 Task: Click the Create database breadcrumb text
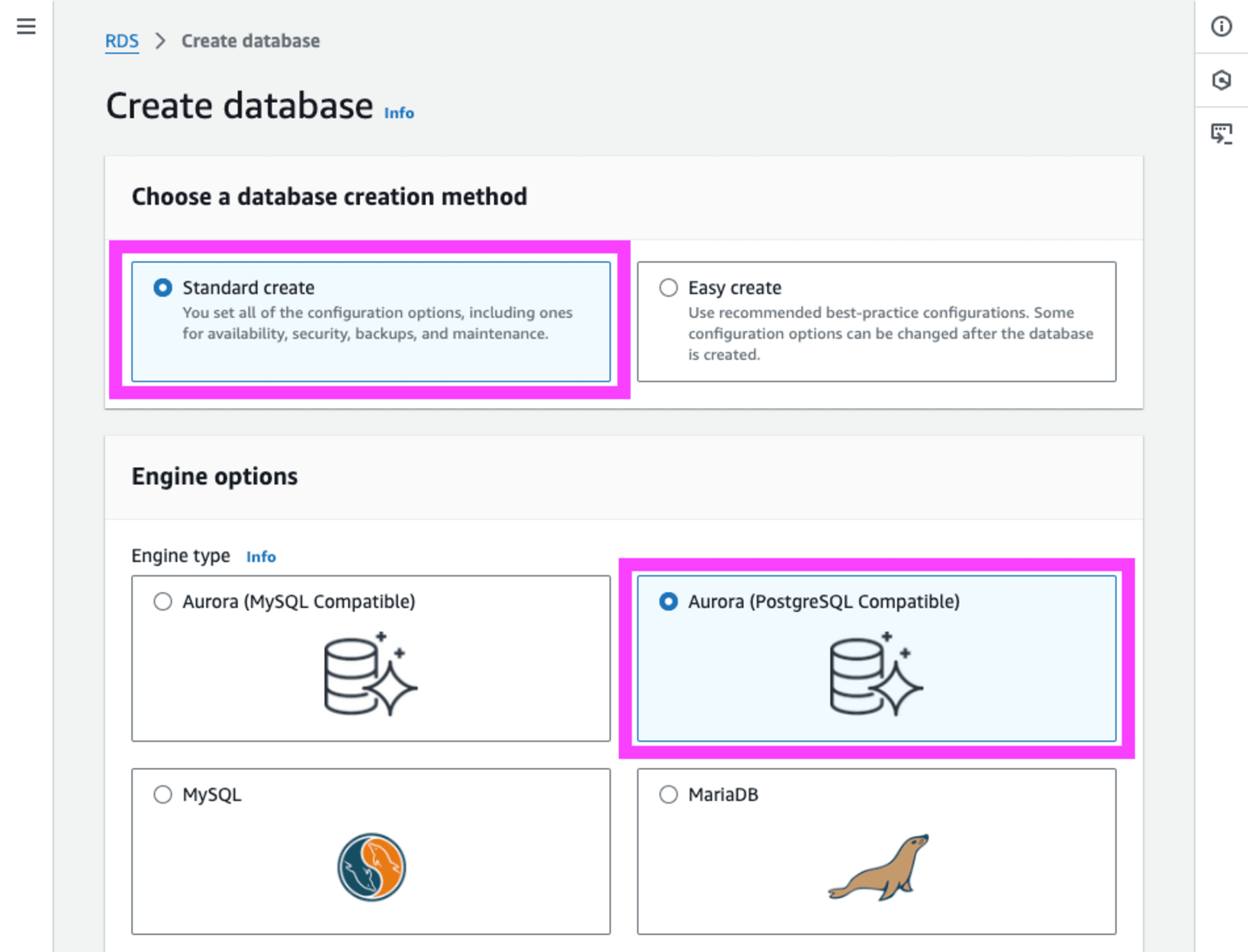click(x=251, y=41)
